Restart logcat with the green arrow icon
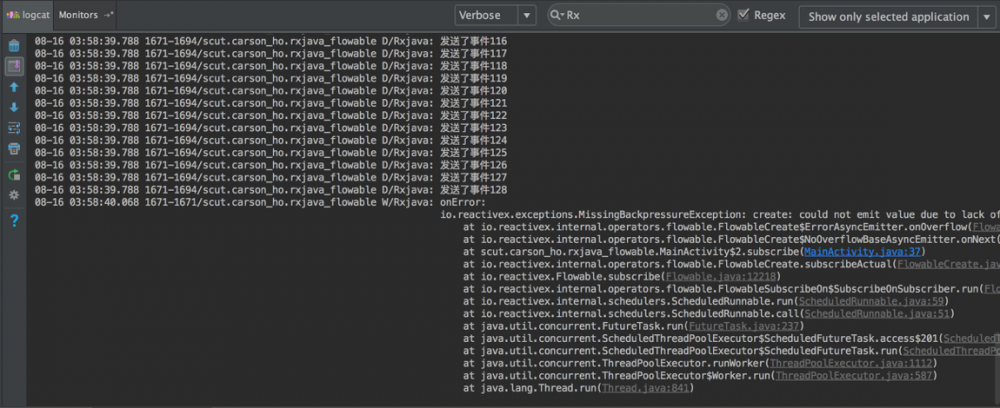The height and width of the screenshot is (408, 1000). click(13, 174)
